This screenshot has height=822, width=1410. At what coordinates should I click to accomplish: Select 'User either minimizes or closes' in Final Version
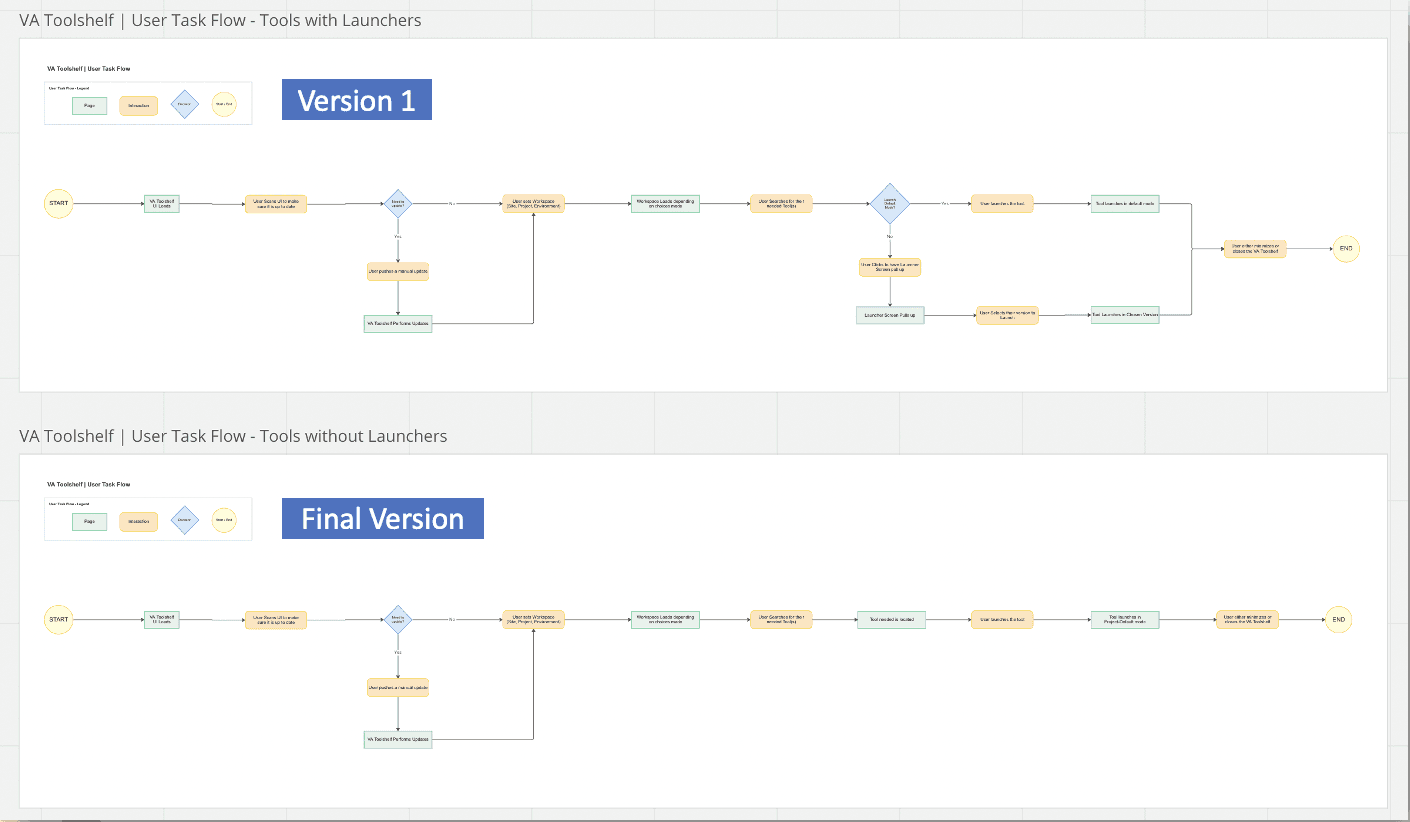tap(1247, 620)
